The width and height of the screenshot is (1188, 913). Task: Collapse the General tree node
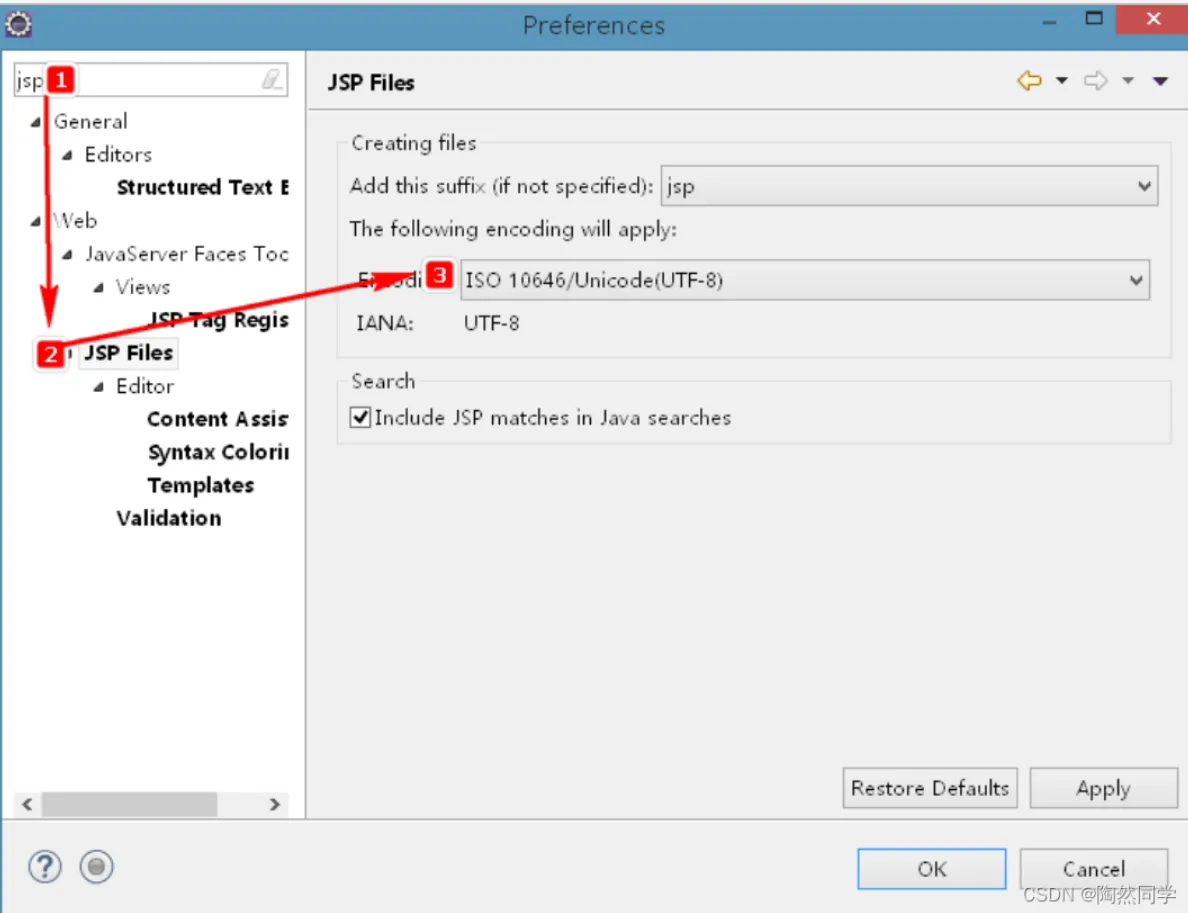pyautogui.click(x=36, y=122)
